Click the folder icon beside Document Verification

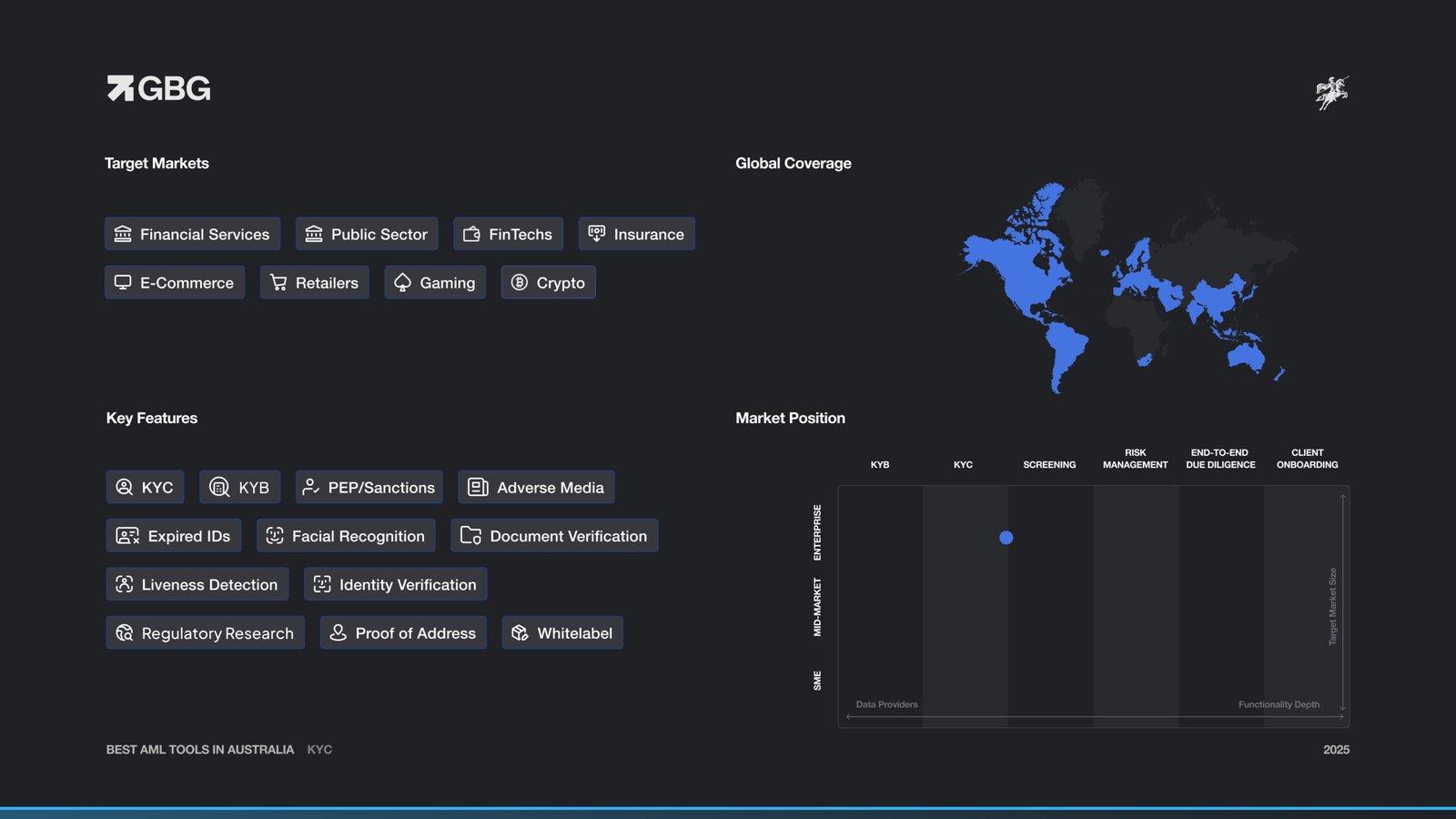tap(470, 535)
